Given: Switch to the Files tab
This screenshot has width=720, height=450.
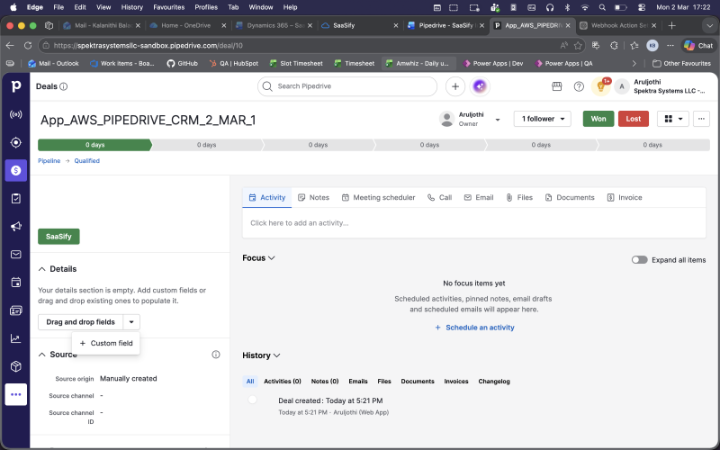Looking at the screenshot, I should tap(519, 197).
